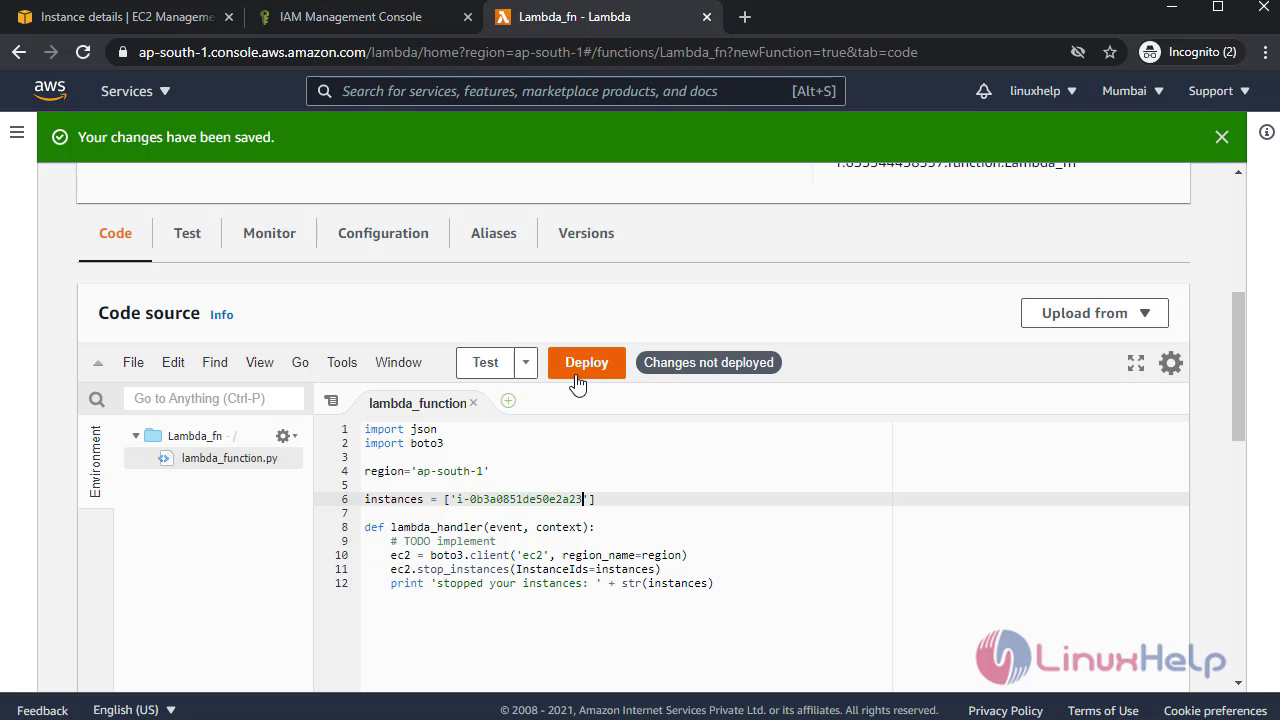The height and width of the screenshot is (720, 1280).
Task: Click the AWS services search field
Action: pos(576,91)
